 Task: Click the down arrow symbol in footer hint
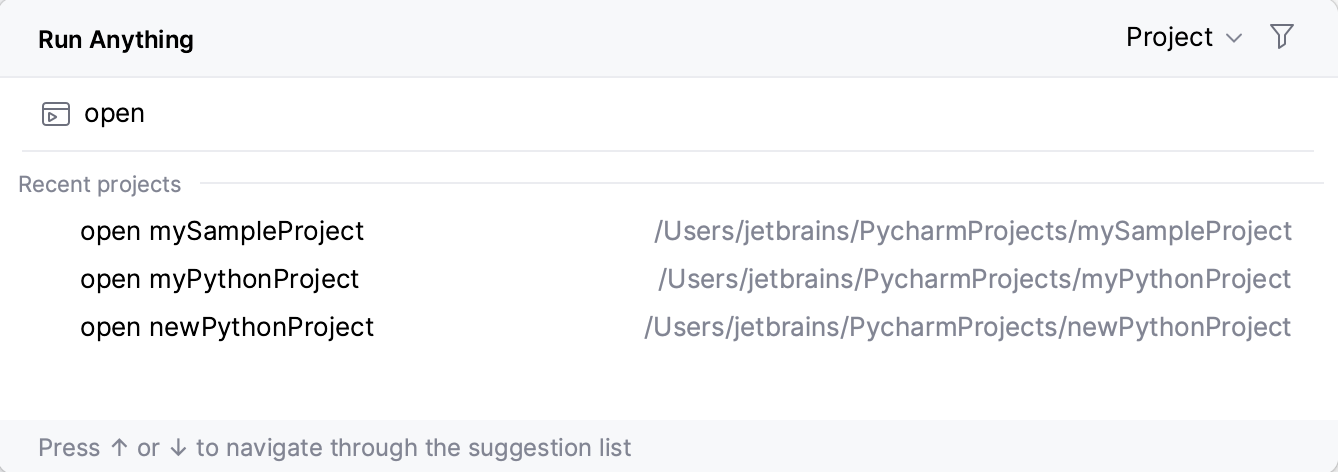(178, 448)
